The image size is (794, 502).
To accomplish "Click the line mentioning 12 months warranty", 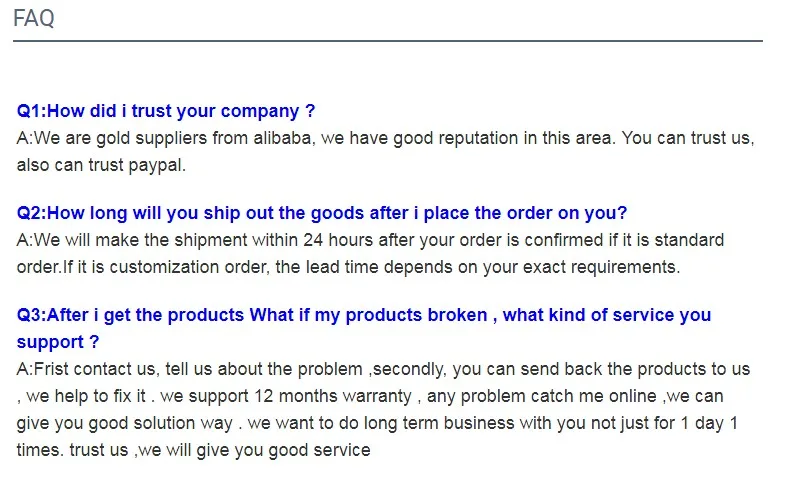I will click(x=370, y=396).
